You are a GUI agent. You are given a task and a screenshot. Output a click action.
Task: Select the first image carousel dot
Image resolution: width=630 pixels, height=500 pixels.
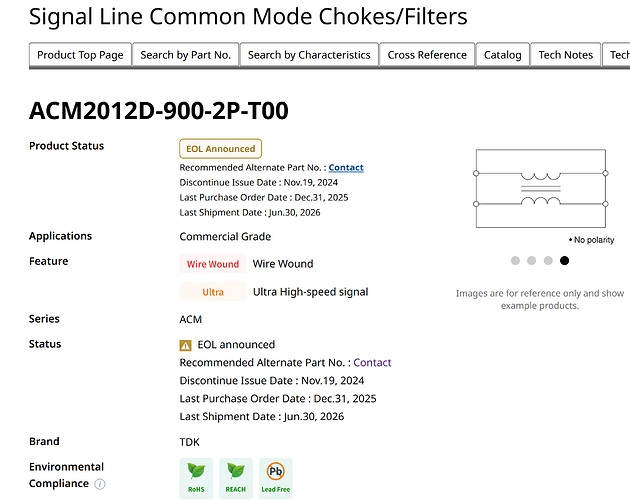515,260
